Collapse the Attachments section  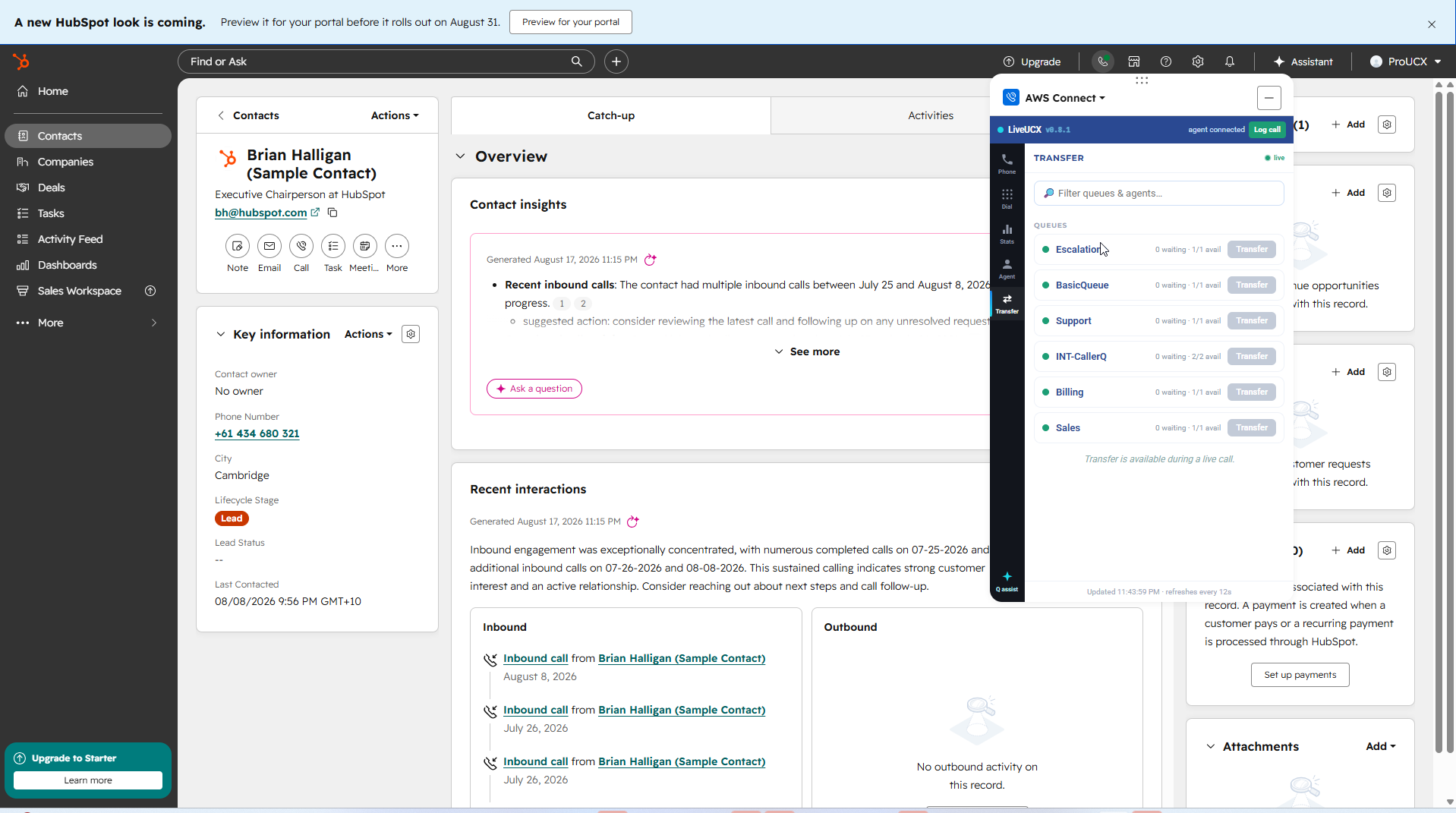pos(1211,746)
